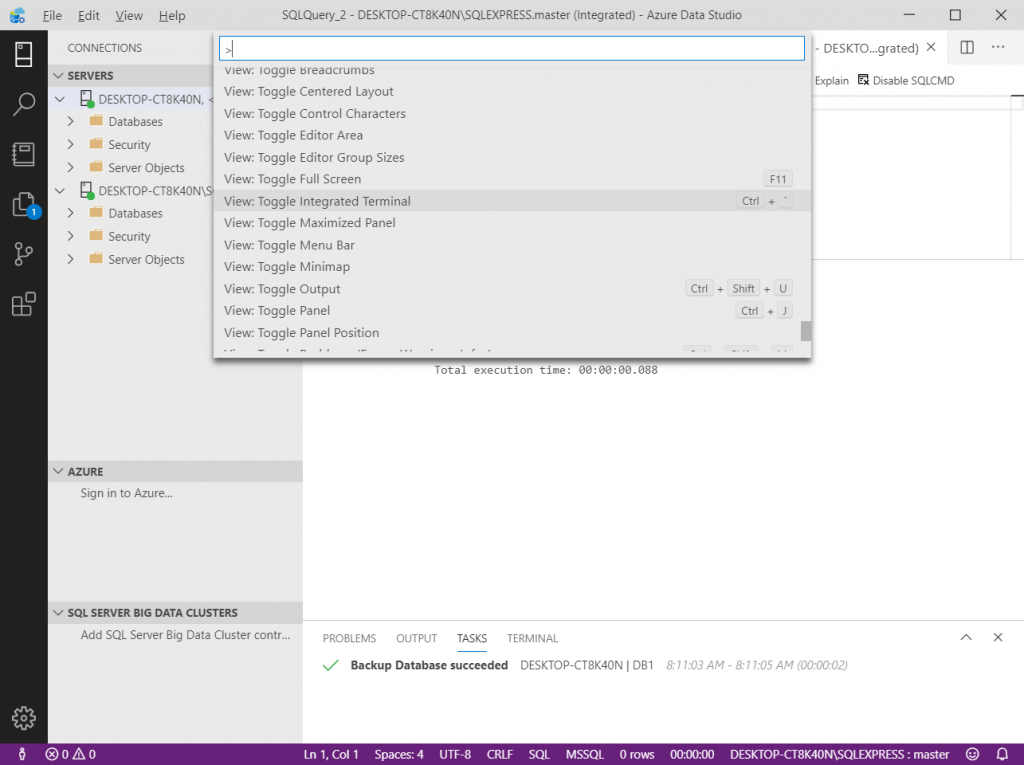Expand Server Objects under the second server
Screen dimensions: 1024x765
pyautogui.click(x=71, y=259)
